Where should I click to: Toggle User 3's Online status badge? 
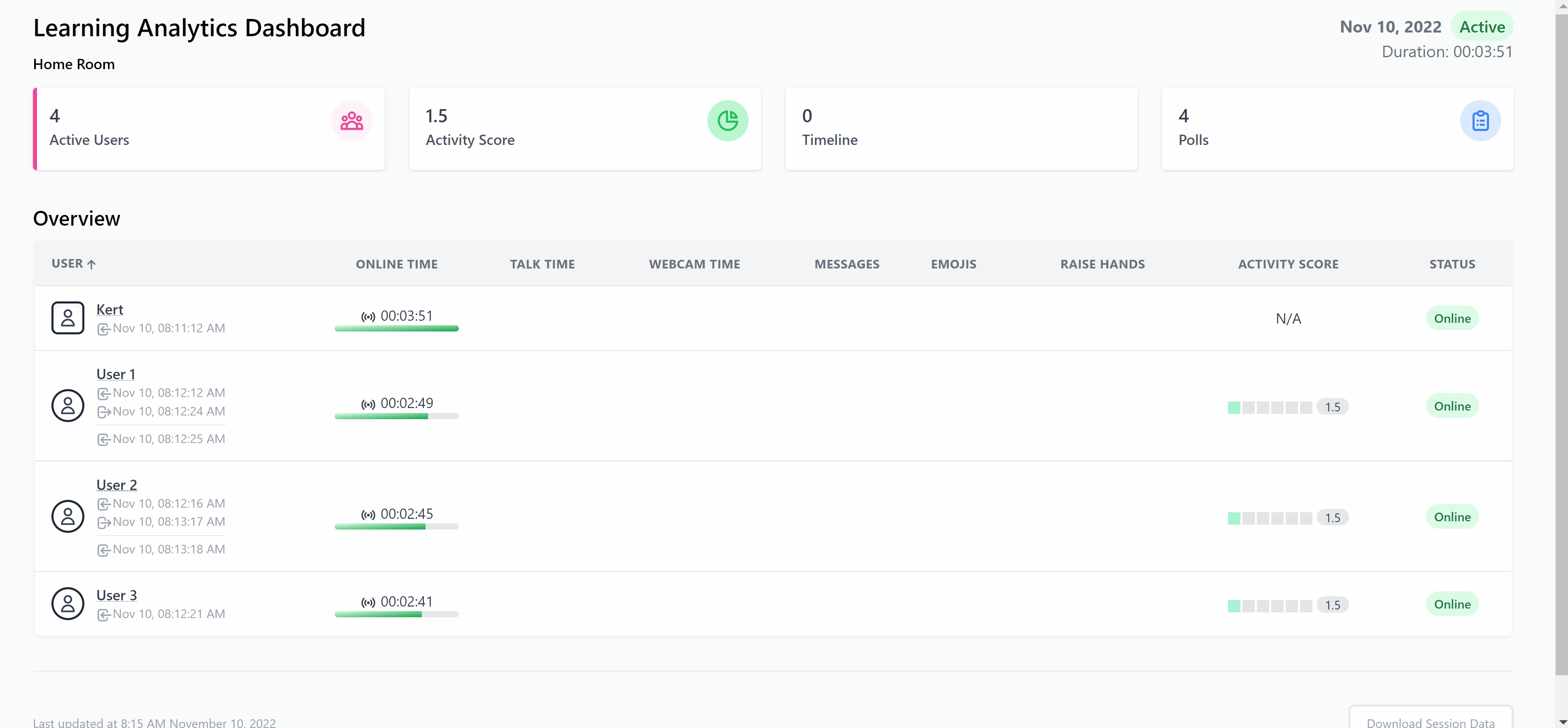pyautogui.click(x=1452, y=604)
